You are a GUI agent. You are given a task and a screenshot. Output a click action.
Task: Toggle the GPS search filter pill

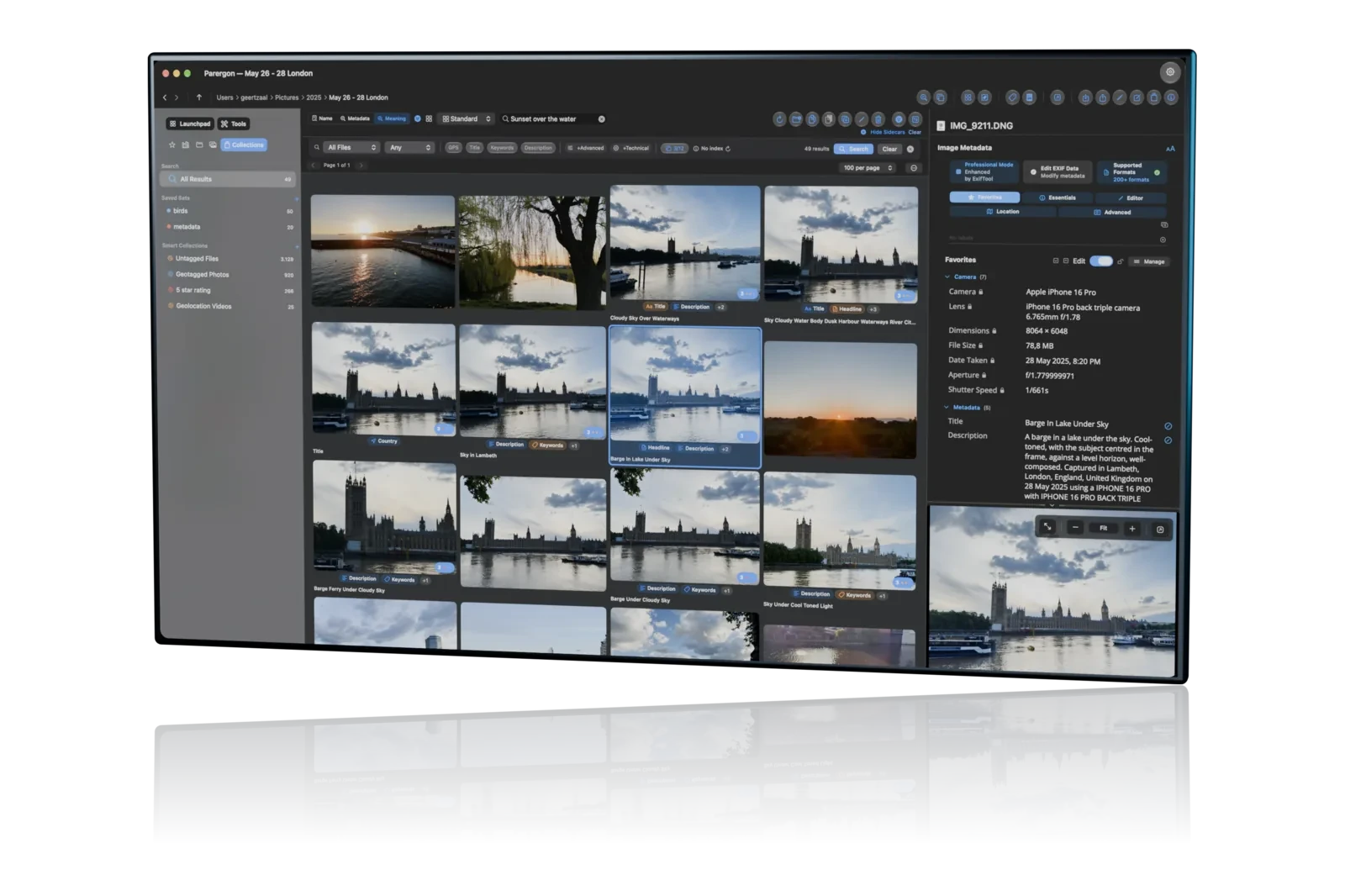[453, 148]
